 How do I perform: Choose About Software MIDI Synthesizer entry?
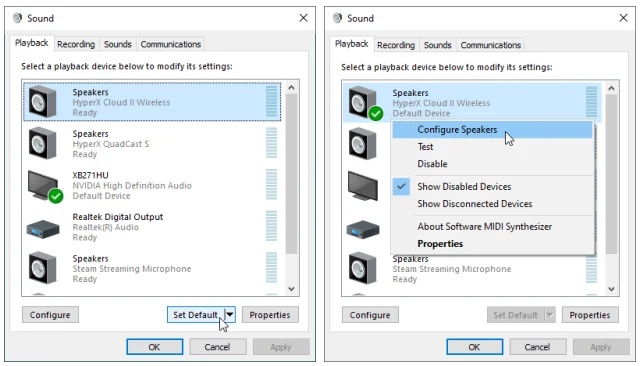[492, 227]
